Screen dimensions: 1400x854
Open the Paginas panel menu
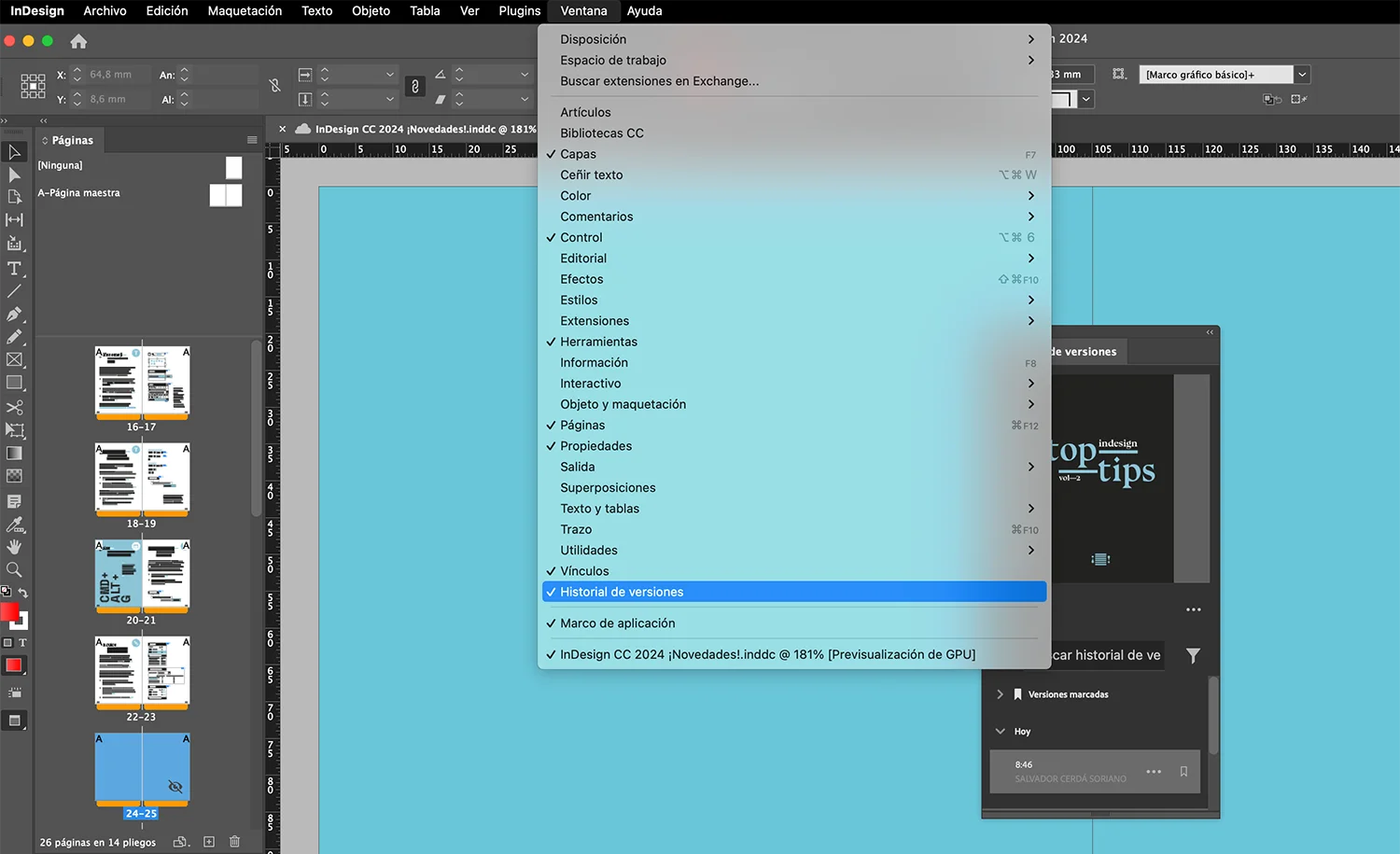click(251, 139)
